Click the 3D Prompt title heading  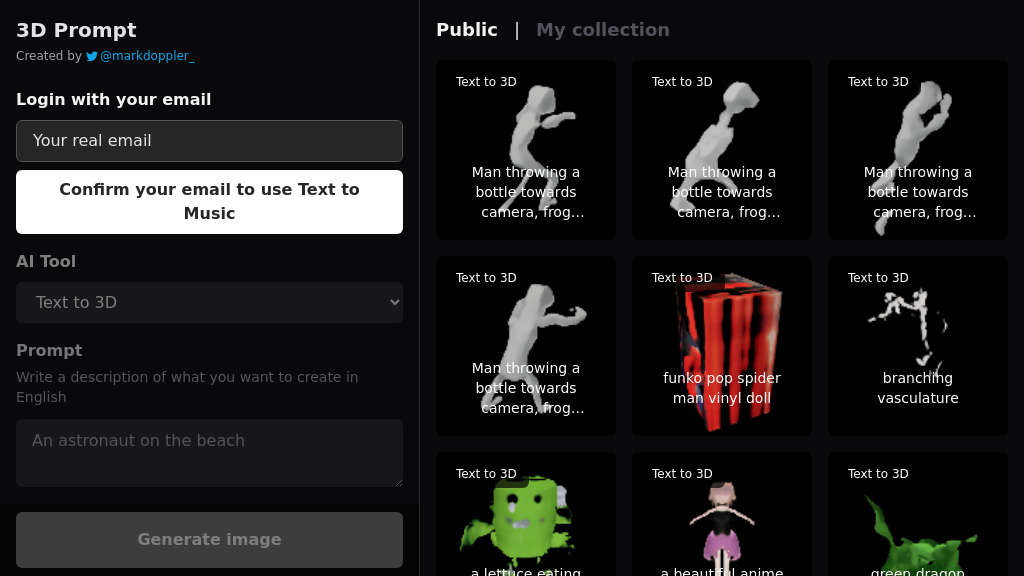click(x=76, y=30)
